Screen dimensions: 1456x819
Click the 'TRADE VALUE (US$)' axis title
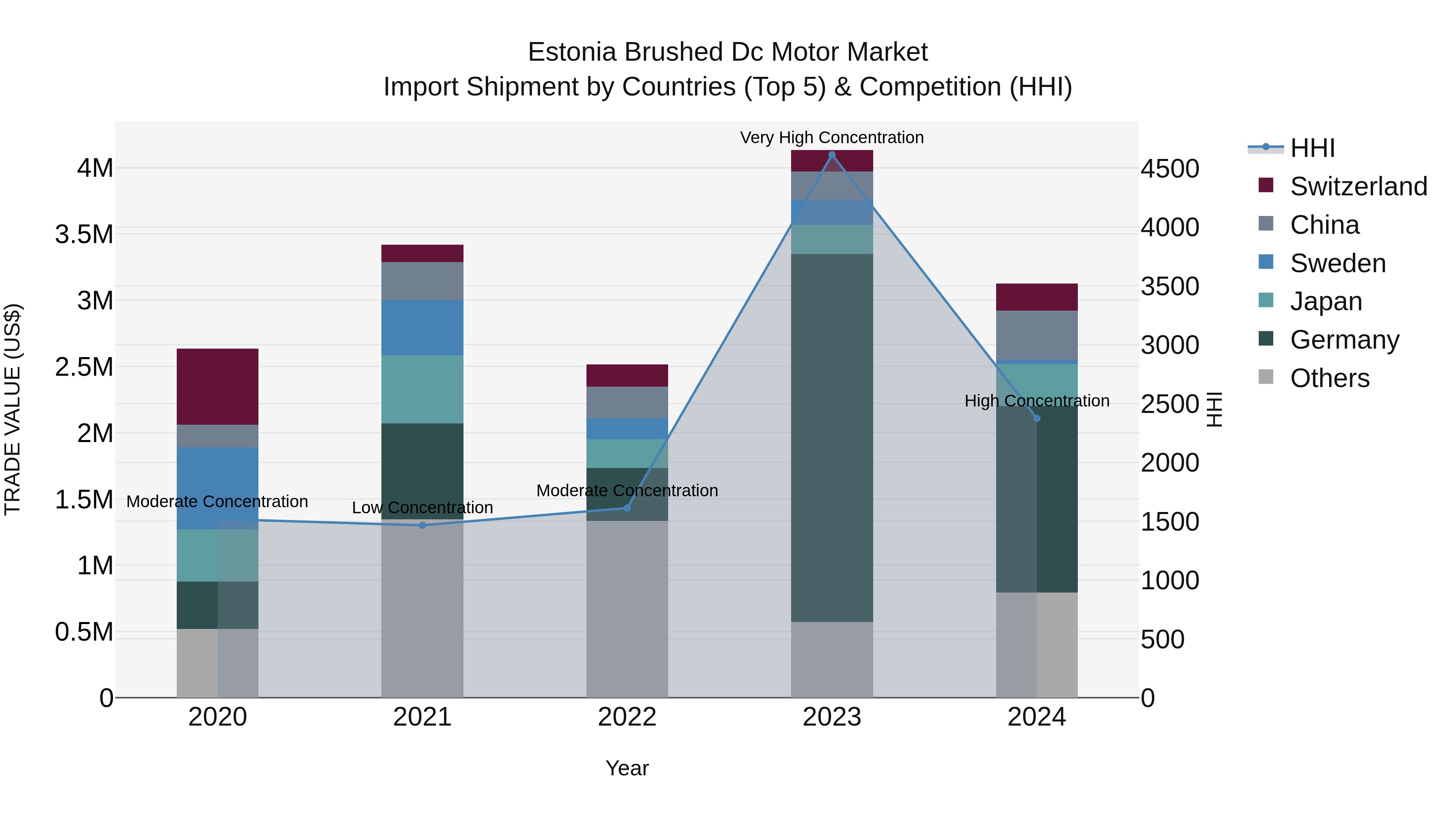click(13, 409)
